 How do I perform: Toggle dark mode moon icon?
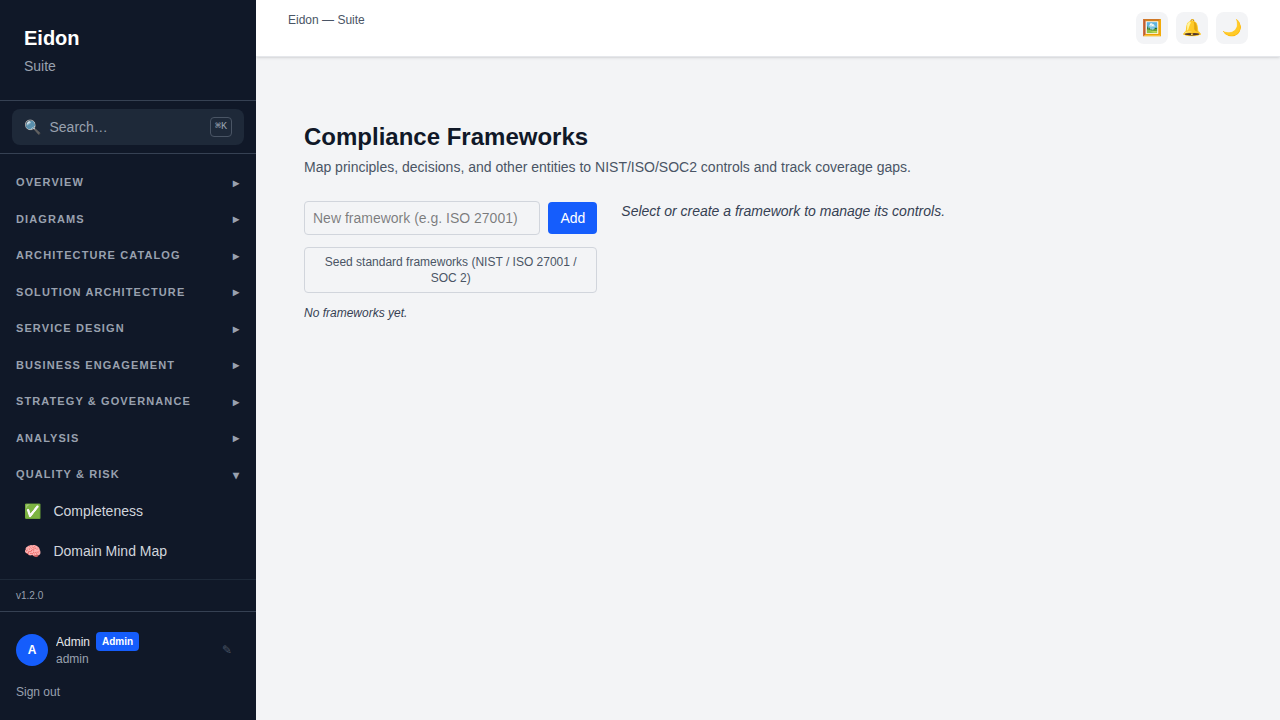[1232, 28]
